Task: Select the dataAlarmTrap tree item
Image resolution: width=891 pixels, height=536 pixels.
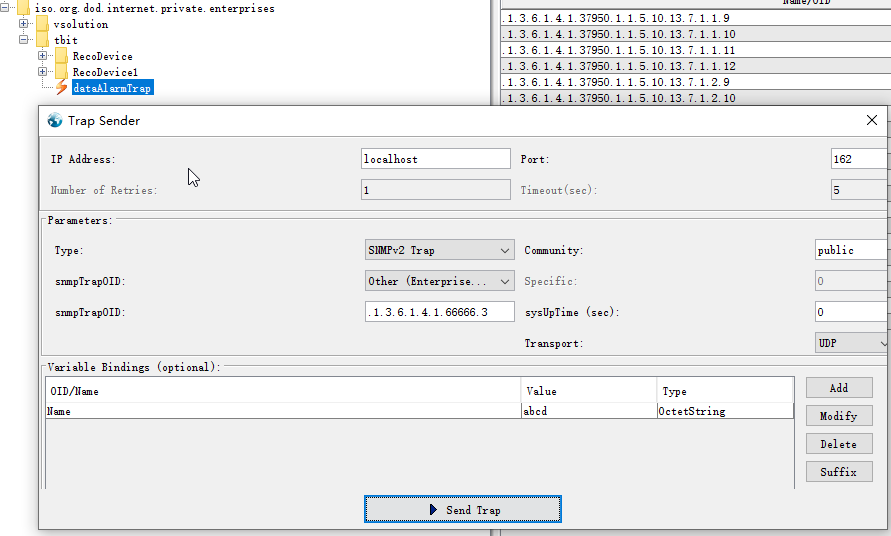Action: [x=112, y=88]
